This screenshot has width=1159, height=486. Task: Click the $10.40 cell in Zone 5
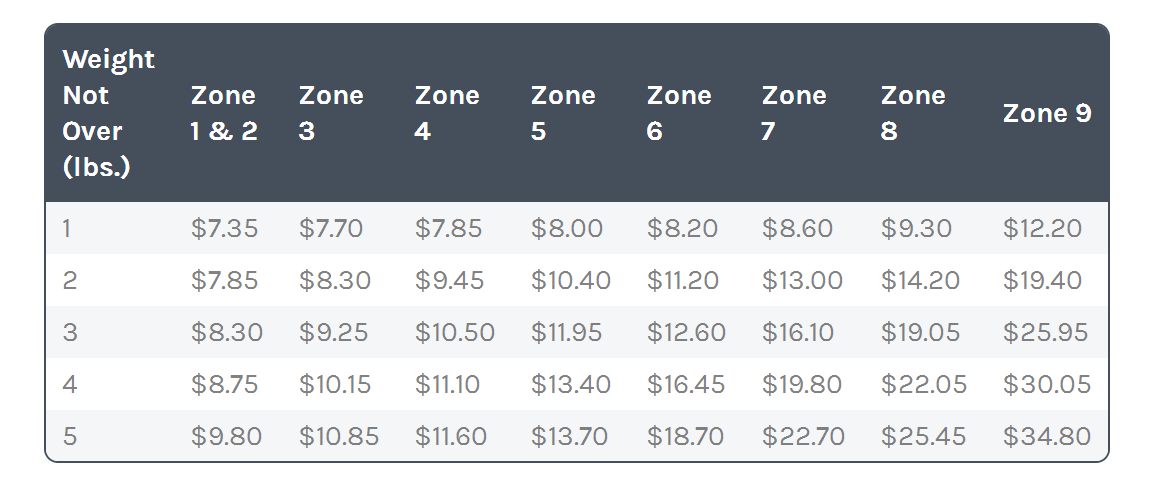click(571, 281)
